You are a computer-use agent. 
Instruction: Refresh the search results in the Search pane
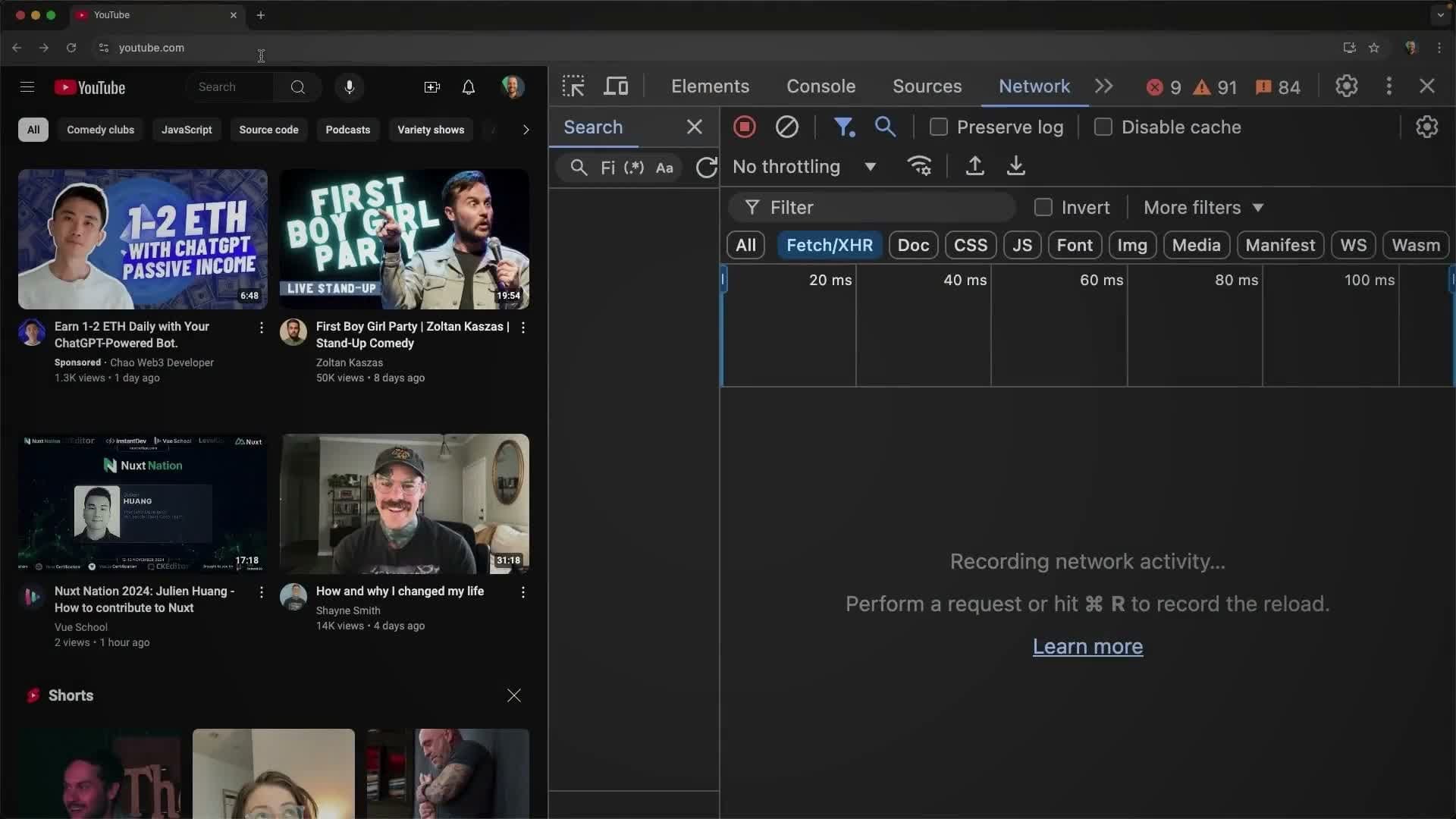point(707,168)
